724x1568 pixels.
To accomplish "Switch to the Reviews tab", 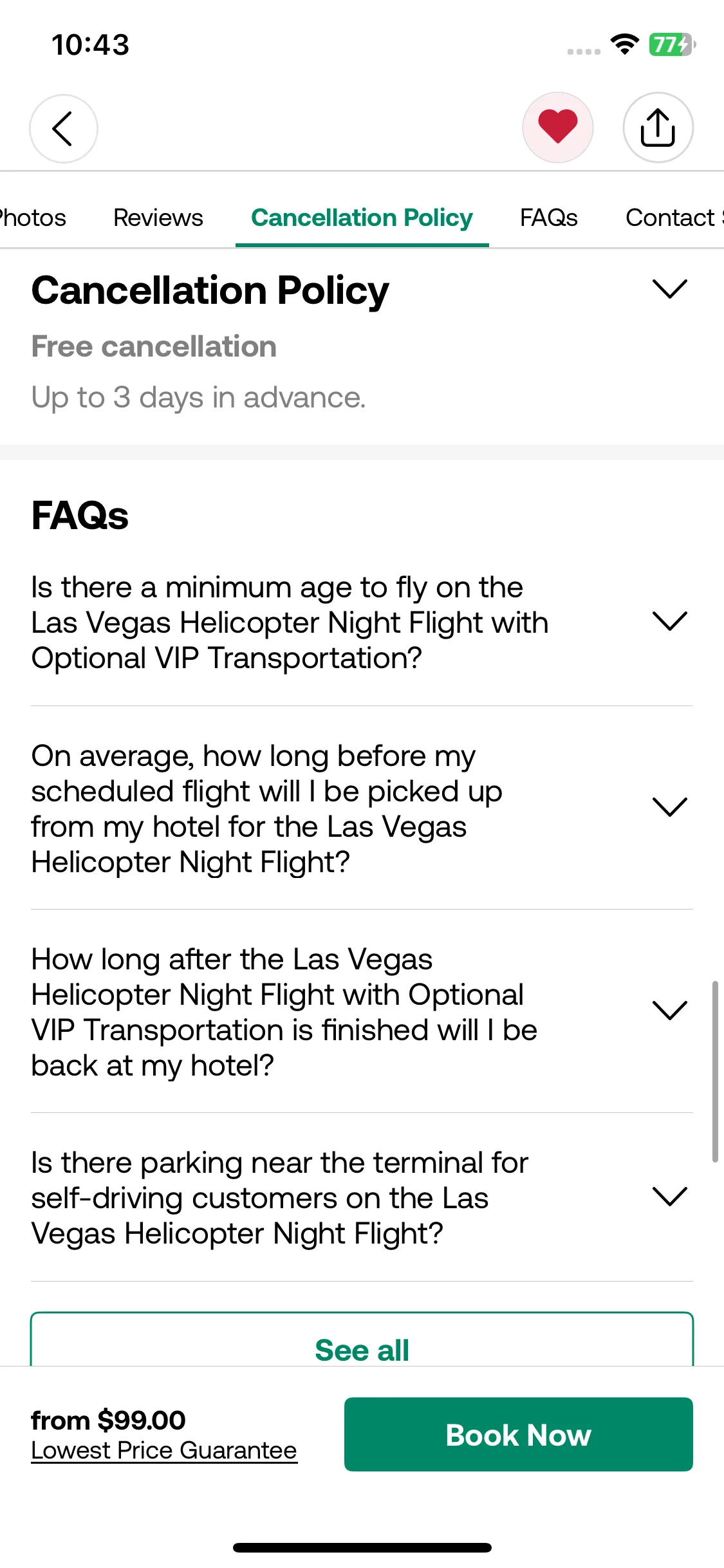I will pyautogui.click(x=158, y=218).
